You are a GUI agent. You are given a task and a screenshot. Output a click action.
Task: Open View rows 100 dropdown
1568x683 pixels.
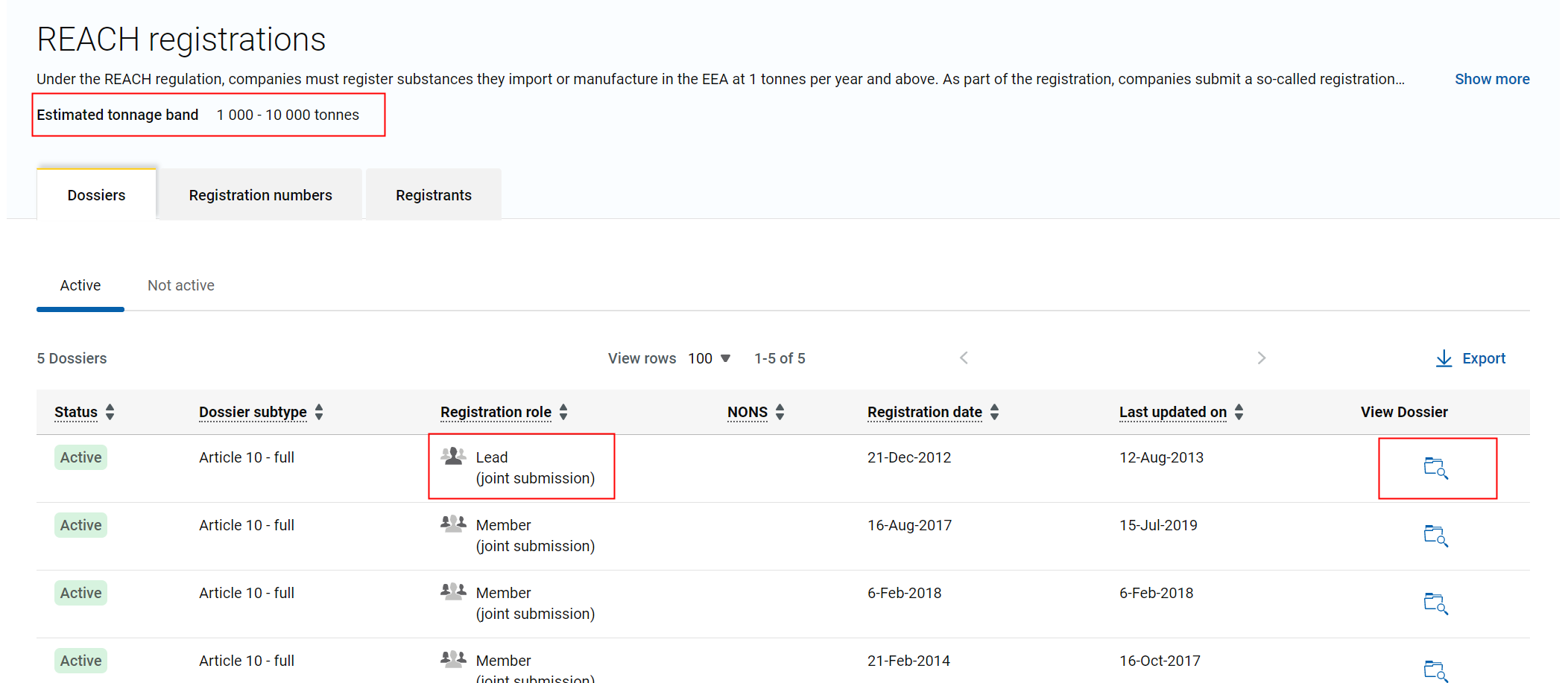(709, 359)
